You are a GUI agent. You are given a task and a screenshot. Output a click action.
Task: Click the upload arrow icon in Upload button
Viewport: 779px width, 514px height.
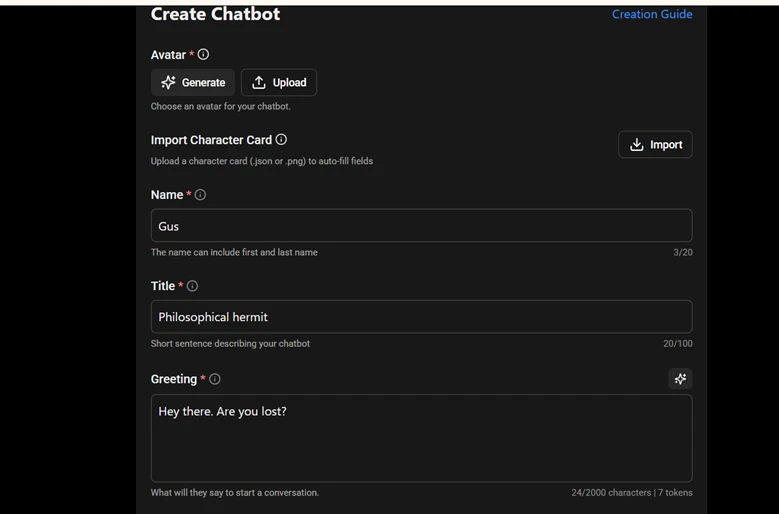click(259, 83)
